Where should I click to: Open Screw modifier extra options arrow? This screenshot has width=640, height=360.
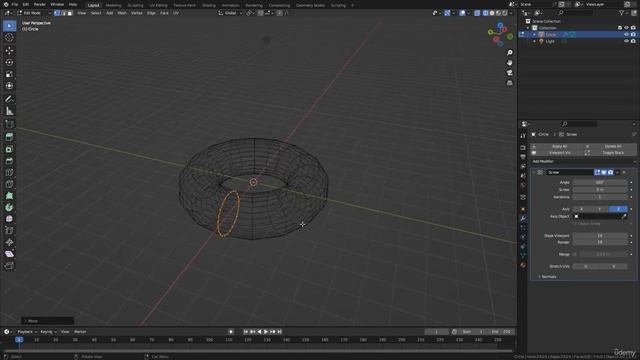617,173
